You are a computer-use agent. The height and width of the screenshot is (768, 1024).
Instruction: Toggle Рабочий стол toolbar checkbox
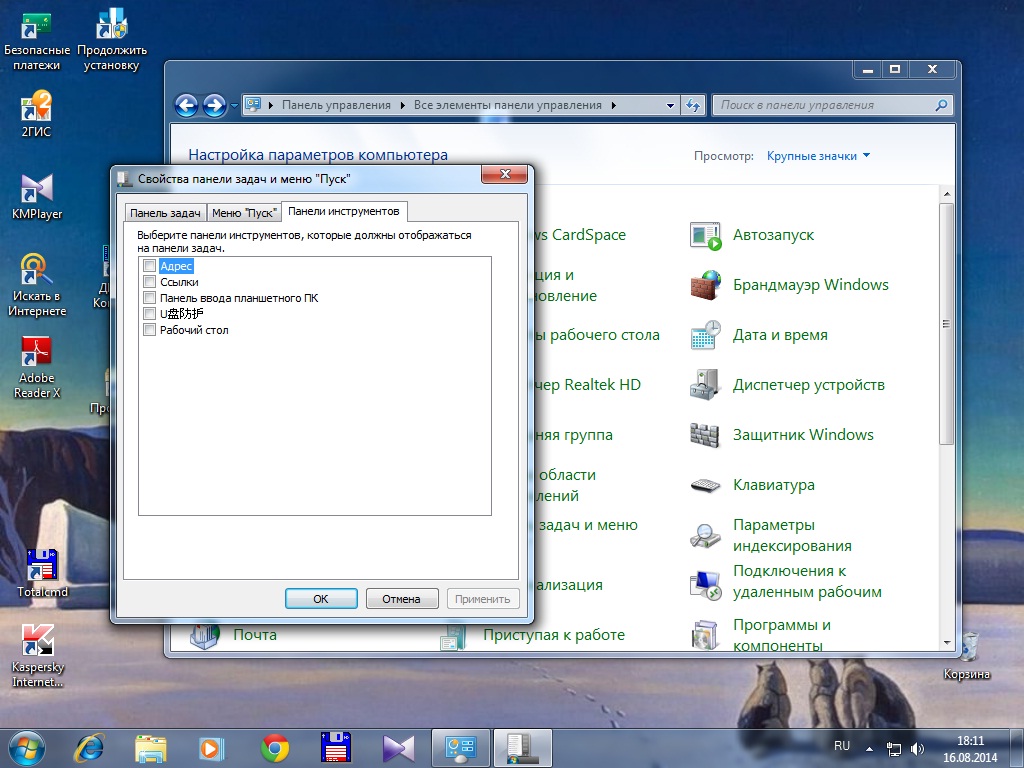(x=150, y=330)
